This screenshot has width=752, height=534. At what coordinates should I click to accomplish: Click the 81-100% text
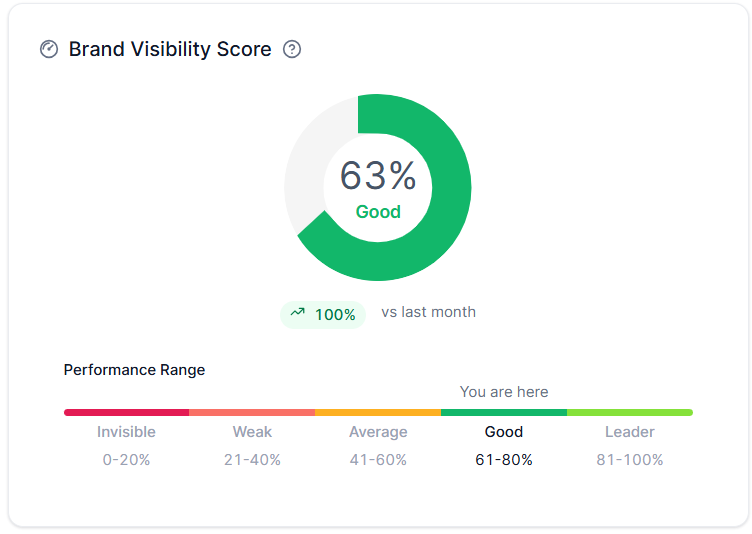tap(630, 460)
